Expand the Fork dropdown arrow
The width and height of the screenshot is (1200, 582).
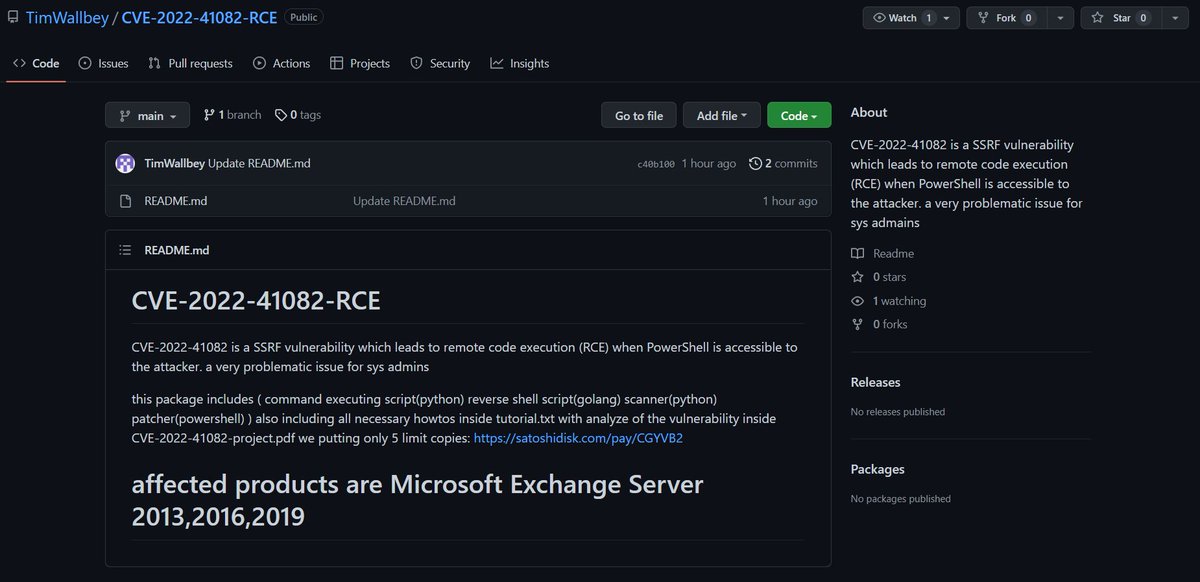[1060, 18]
